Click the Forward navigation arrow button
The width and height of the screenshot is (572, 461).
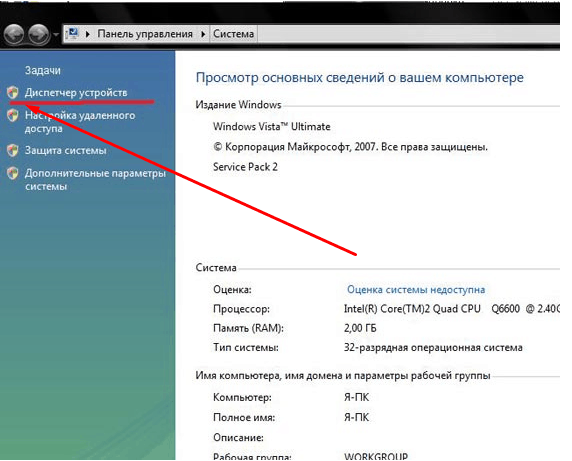click(x=39, y=34)
